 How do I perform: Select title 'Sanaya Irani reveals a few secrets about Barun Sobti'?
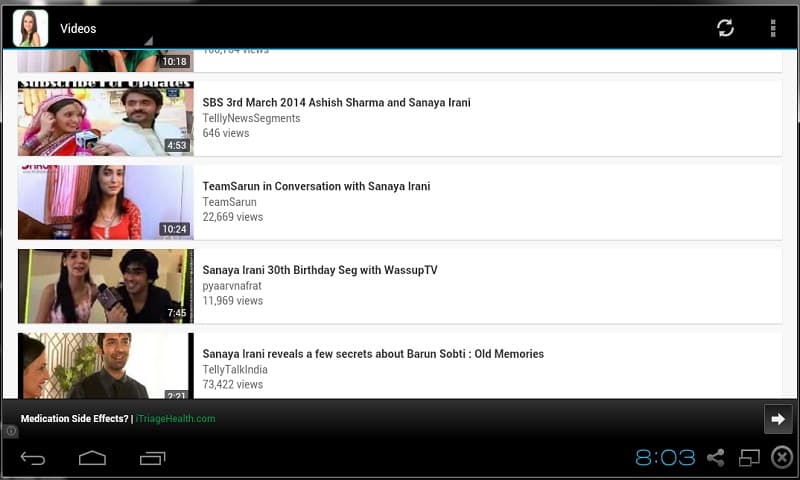[334, 354]
